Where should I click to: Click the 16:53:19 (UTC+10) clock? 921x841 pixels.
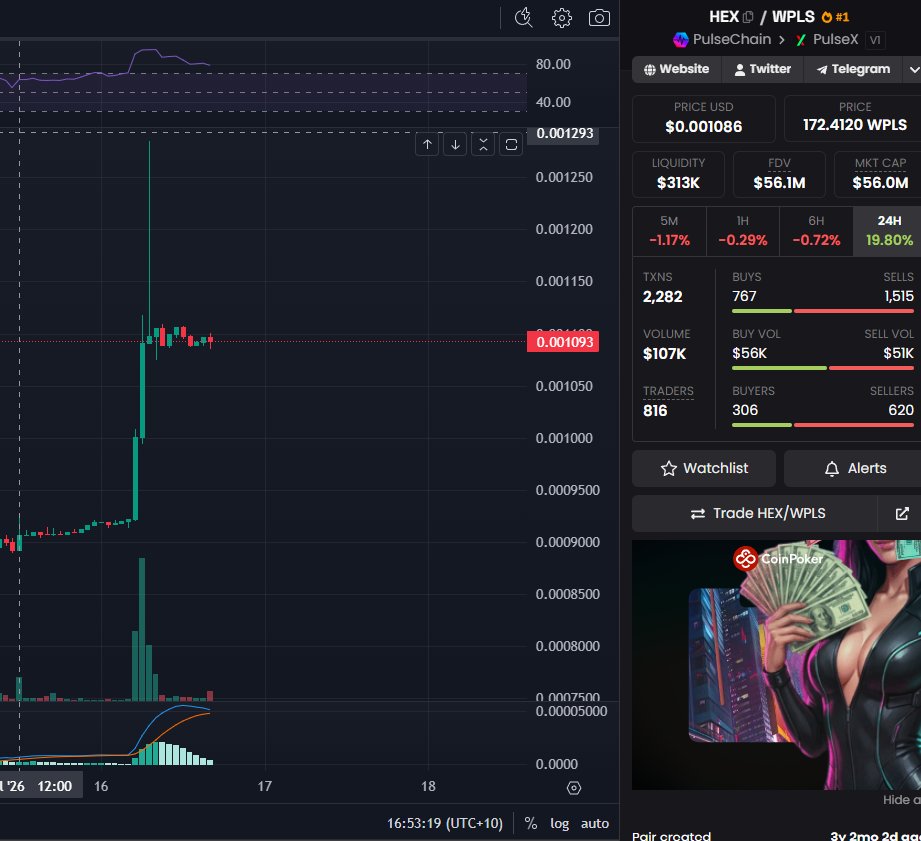445,823
